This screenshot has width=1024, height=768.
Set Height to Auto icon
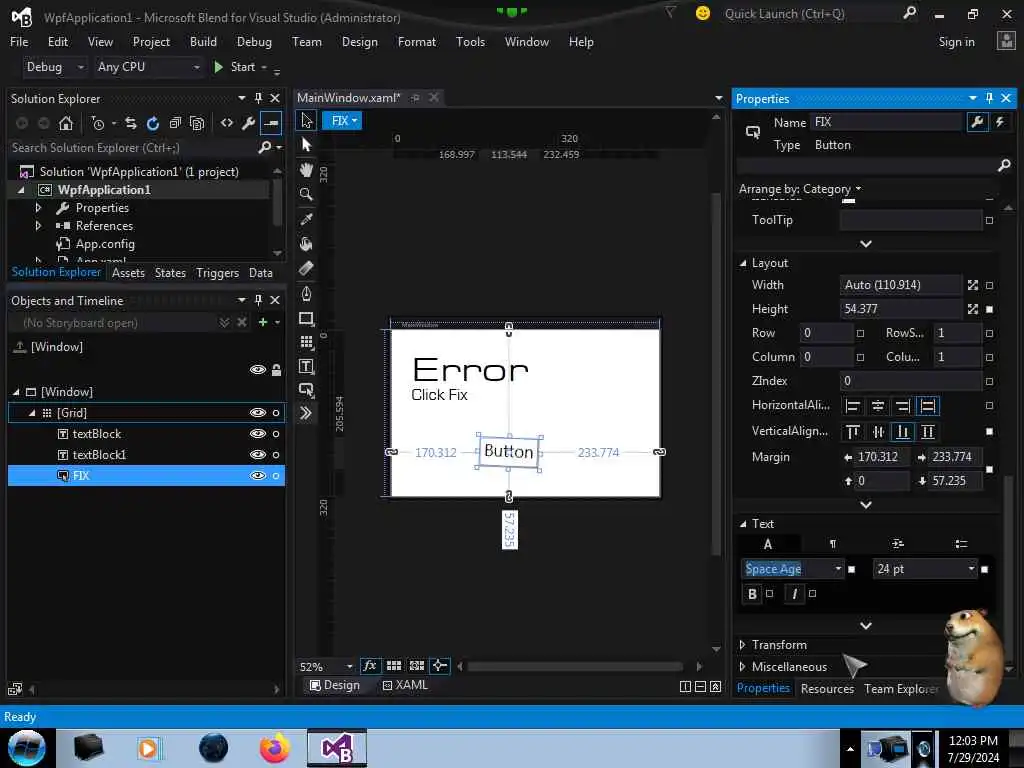click(x=973, y=309)
